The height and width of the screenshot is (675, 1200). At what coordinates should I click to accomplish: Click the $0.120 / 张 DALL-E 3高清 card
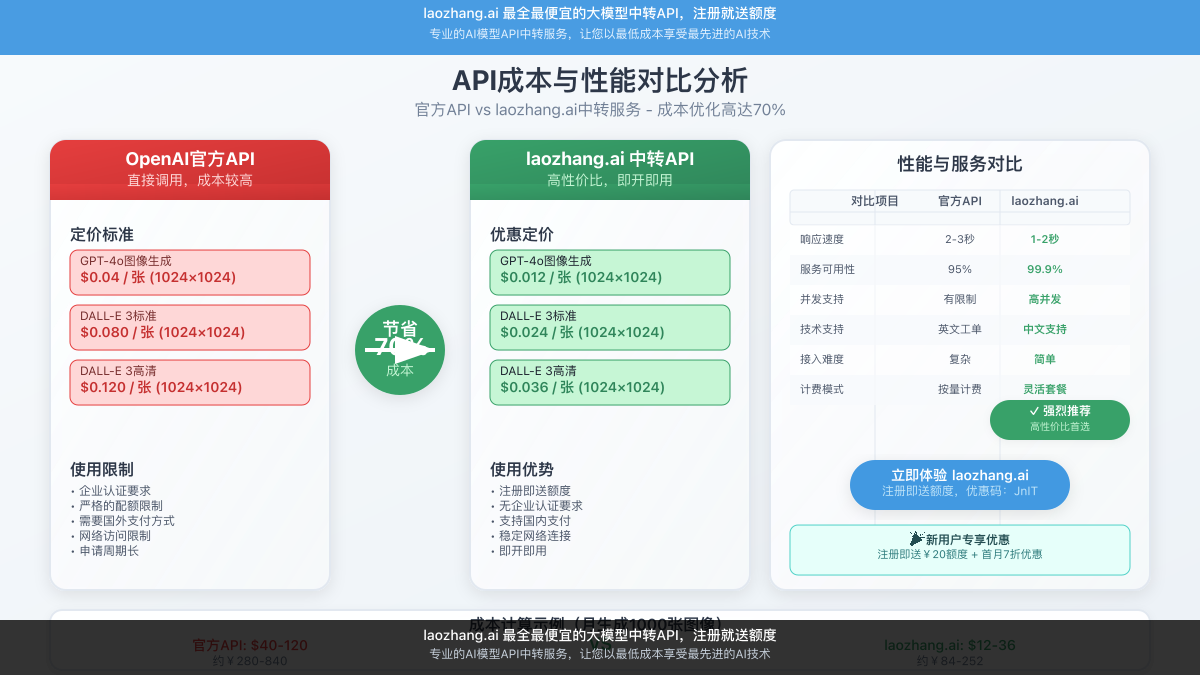coord(190,382)
